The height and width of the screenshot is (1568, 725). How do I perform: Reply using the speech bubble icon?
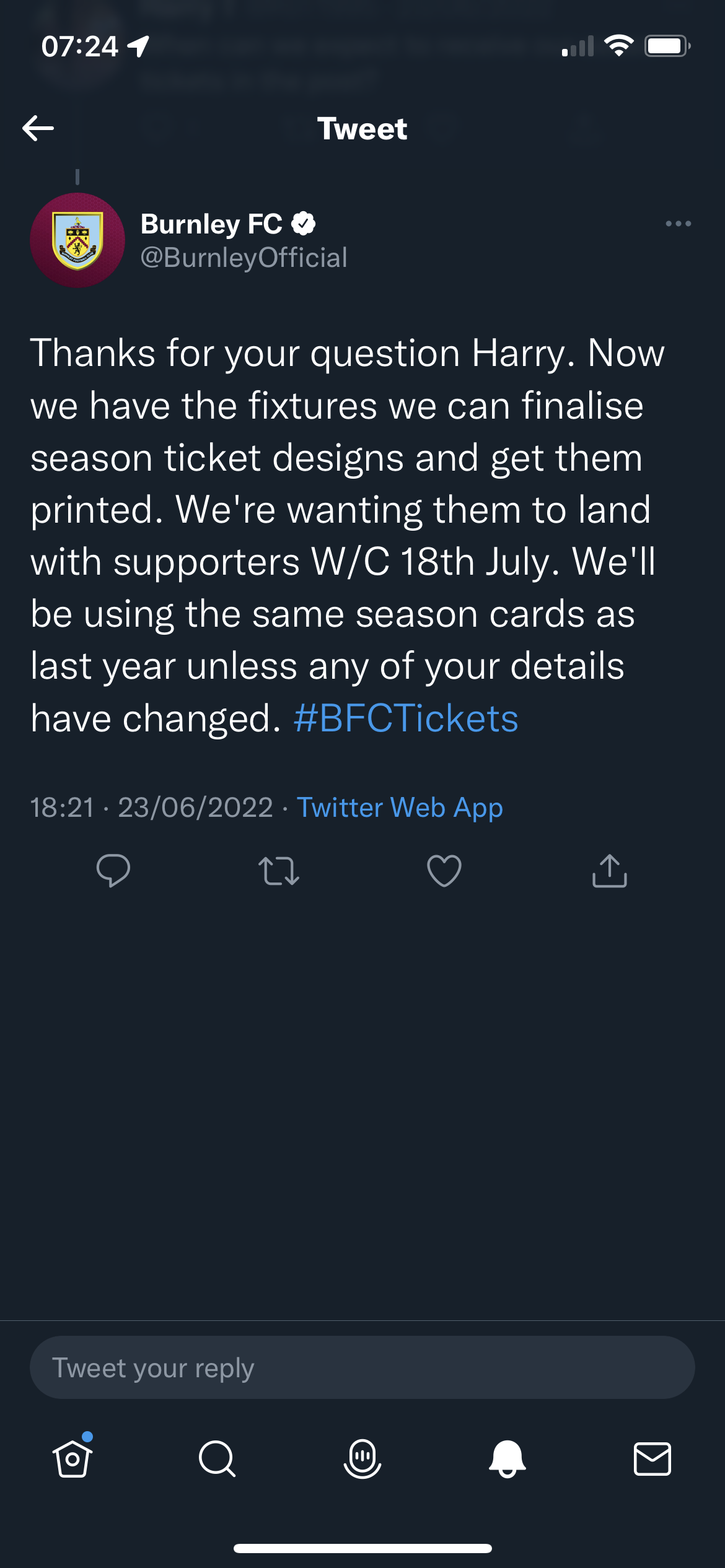pos(113,871)
